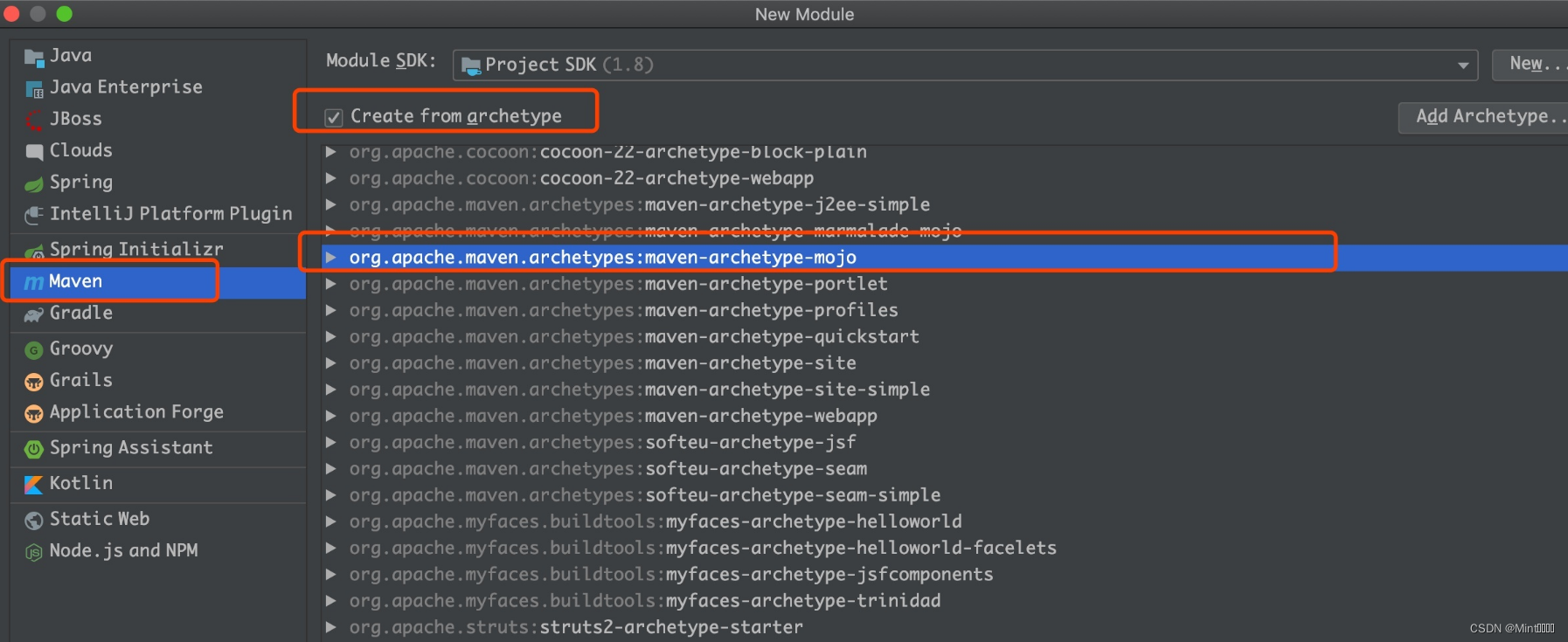Select myfaces-archetype-trinidad row
Image resolution: width=1568 pixels, height=642 pixels.
[x=944, y=601]
